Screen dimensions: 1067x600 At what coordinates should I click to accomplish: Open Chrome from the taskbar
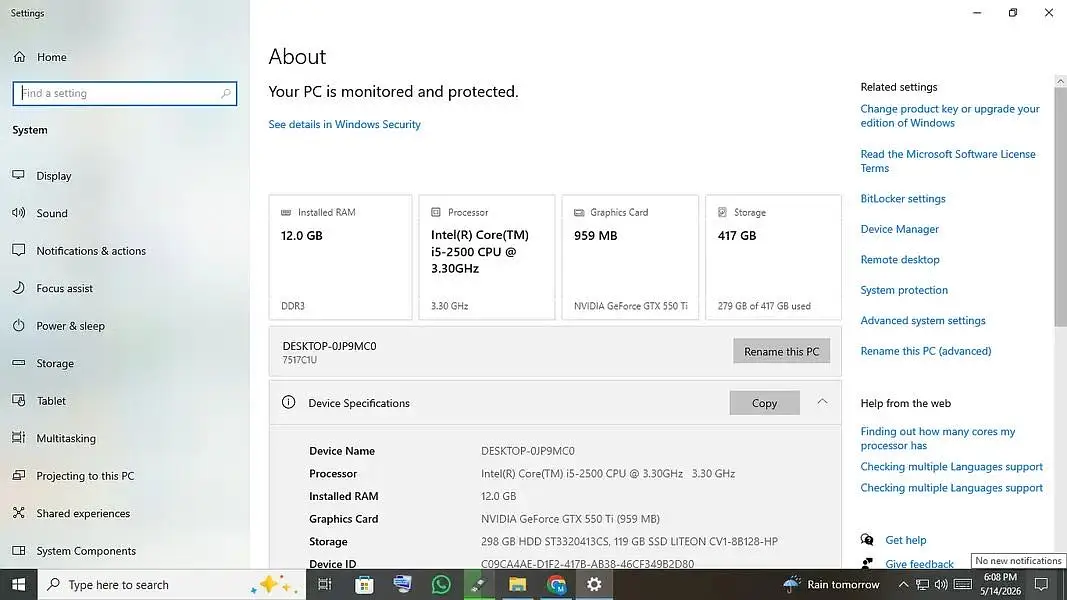557,584
